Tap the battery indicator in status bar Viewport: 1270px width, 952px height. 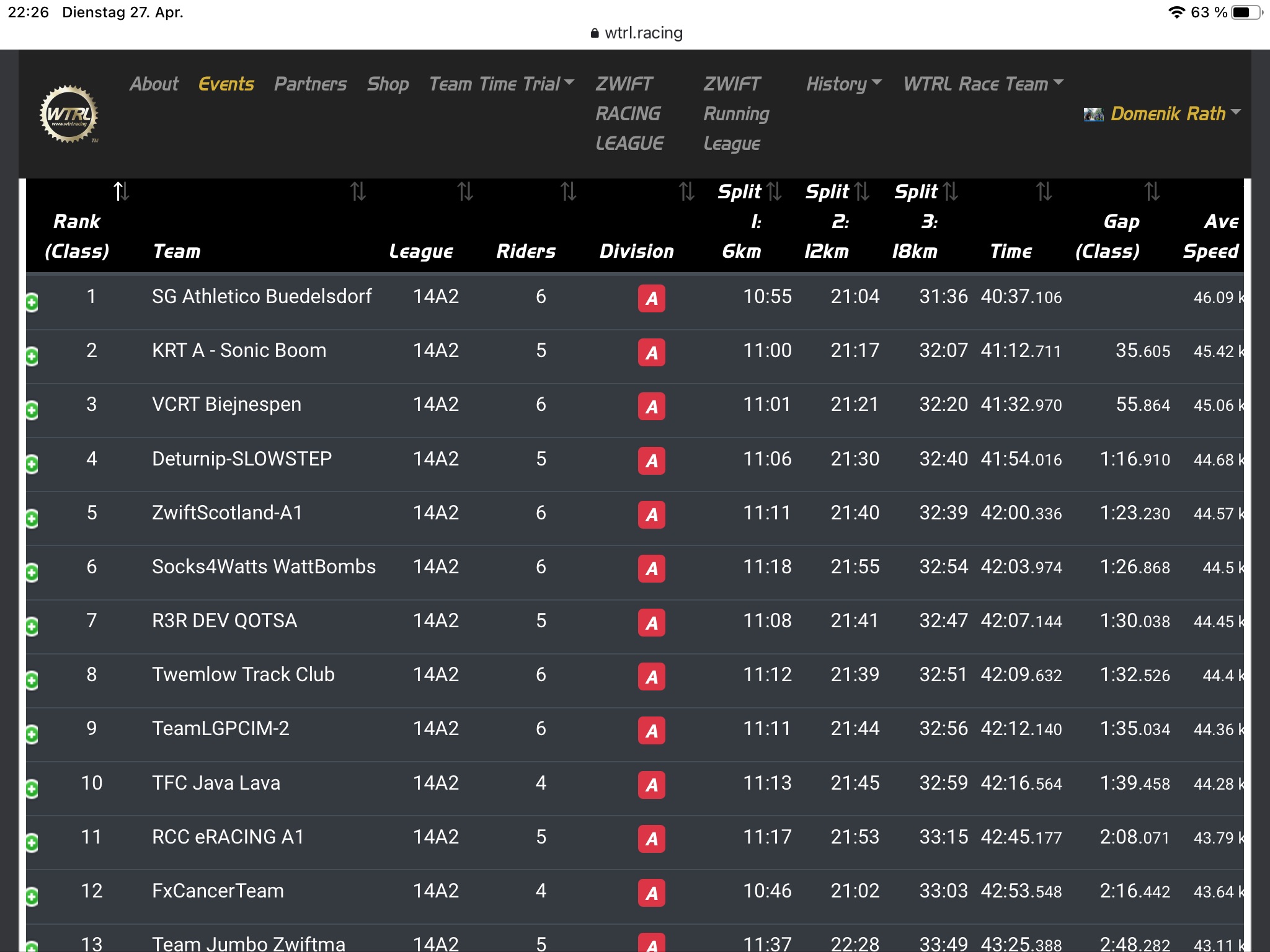point(1246,12)
